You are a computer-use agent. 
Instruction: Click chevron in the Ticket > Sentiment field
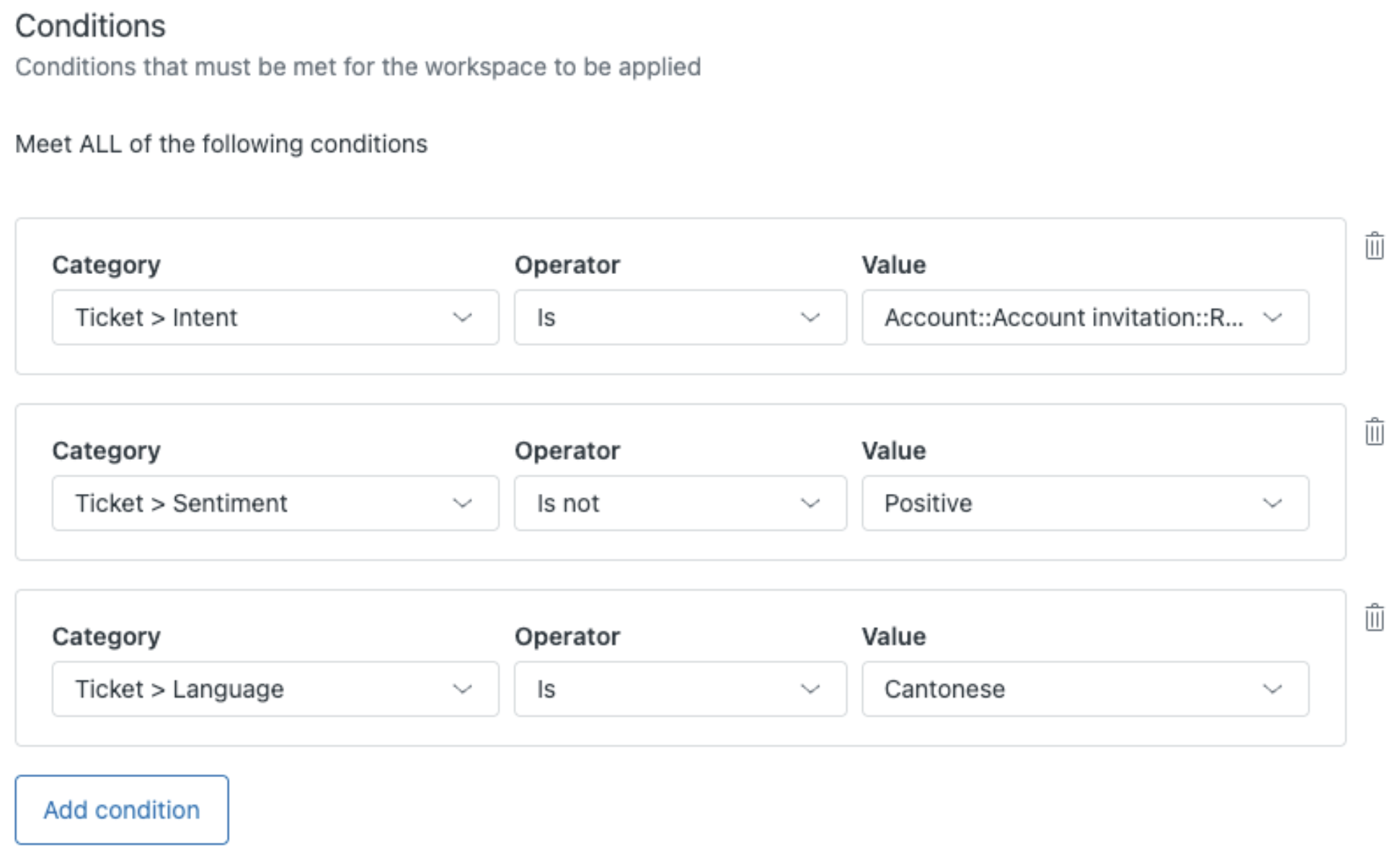(462, 503)
